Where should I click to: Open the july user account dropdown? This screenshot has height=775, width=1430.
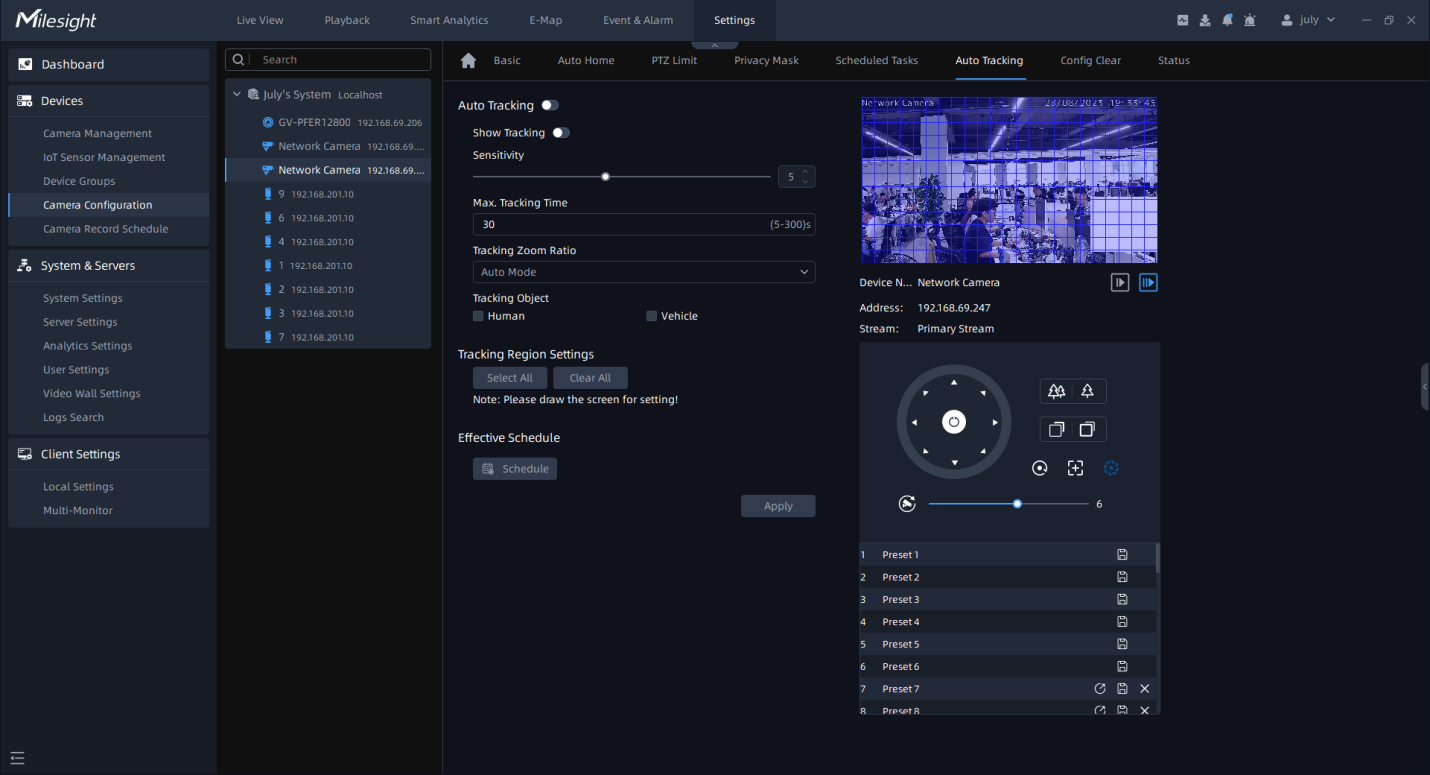tap(1309, 20)
